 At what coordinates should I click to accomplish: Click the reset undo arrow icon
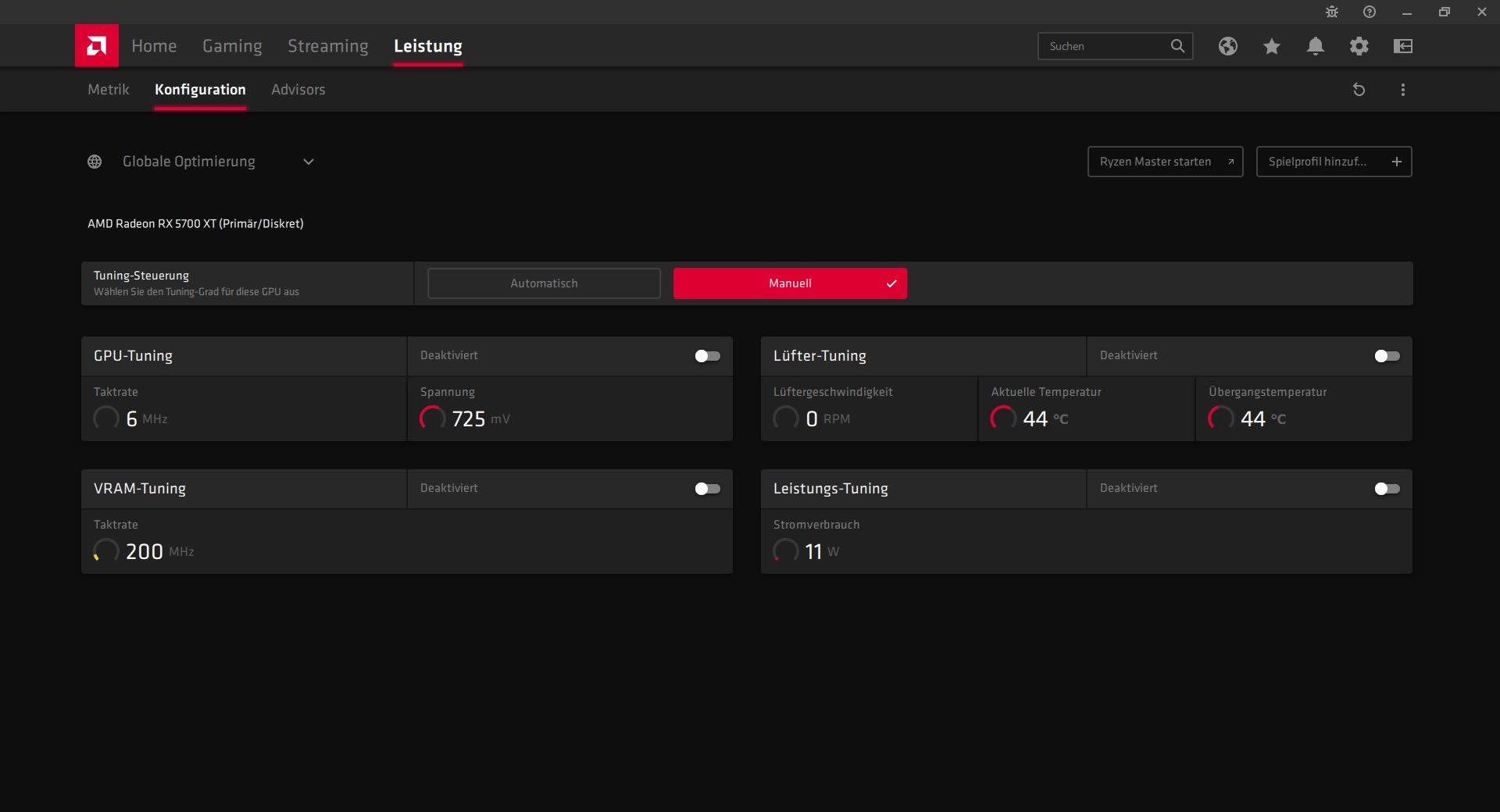coord(1359,90)
